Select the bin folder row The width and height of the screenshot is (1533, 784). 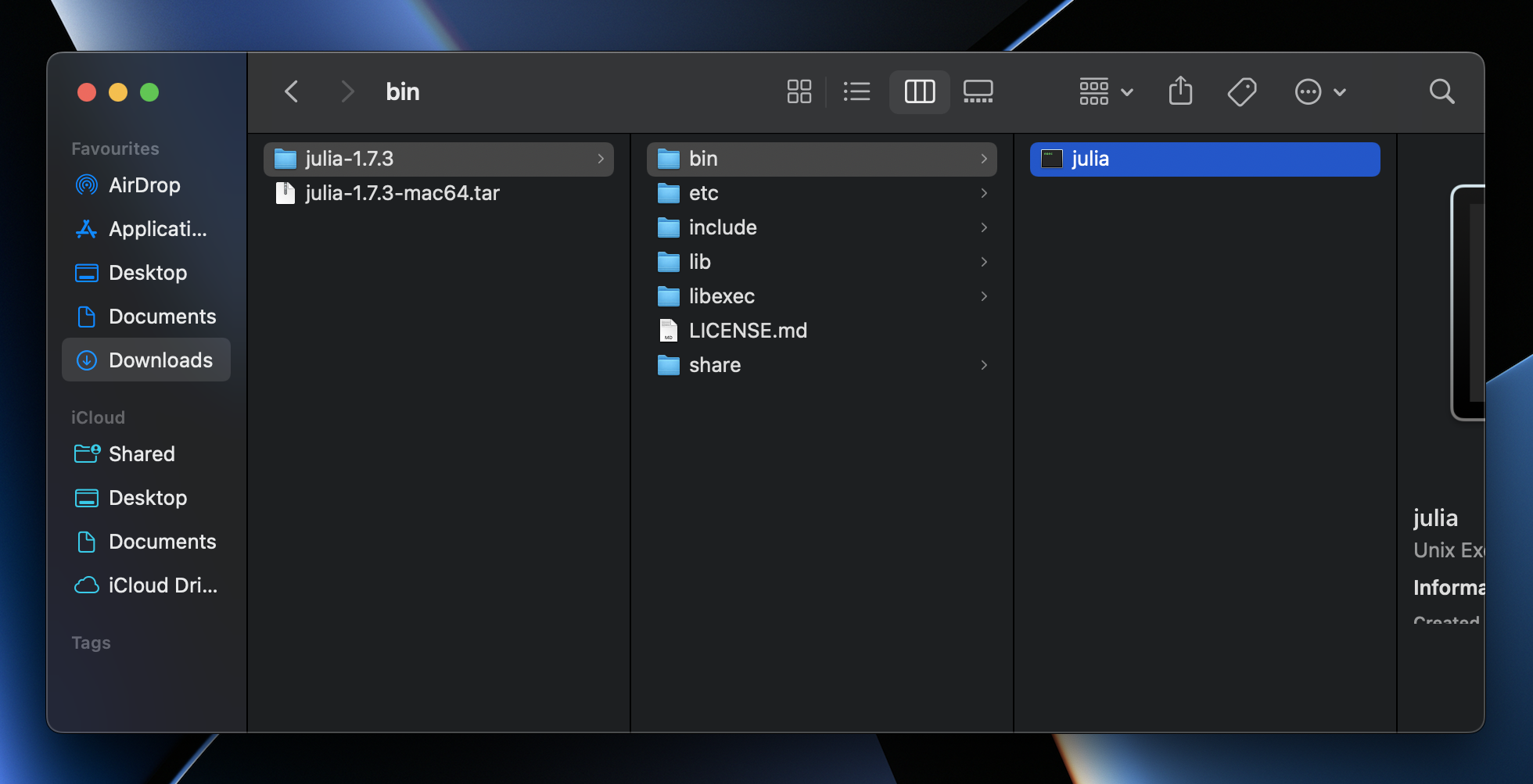tap(821, 159)
